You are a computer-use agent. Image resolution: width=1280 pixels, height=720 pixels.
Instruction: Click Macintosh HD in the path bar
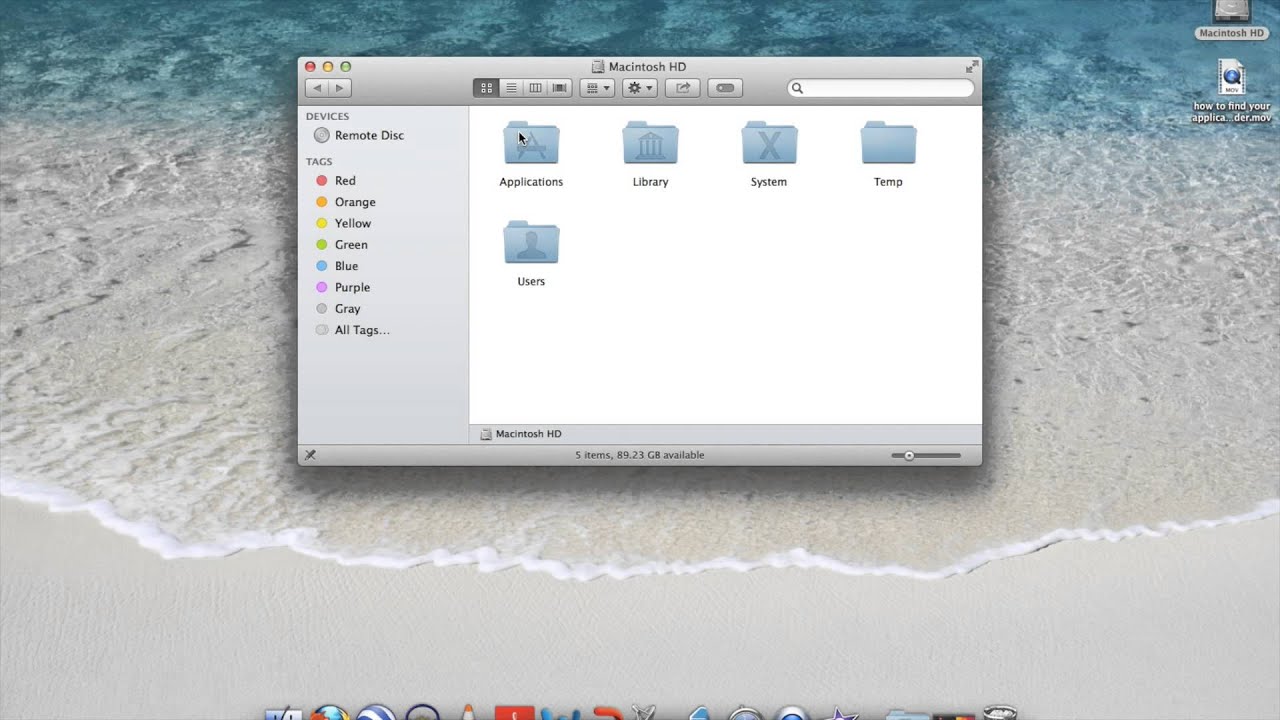[521, 434]
